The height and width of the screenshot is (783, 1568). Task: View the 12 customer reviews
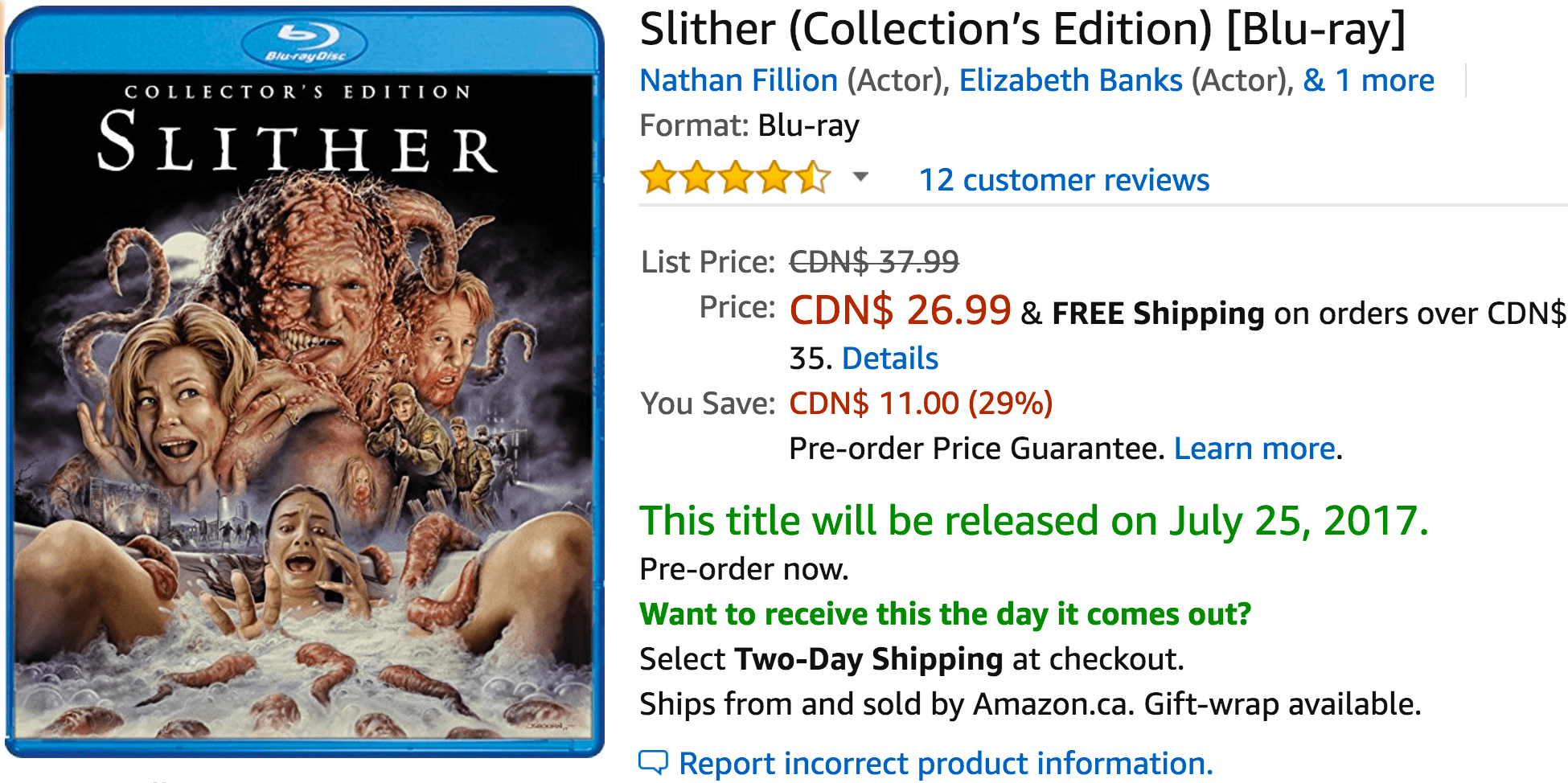coord(1064,180)
